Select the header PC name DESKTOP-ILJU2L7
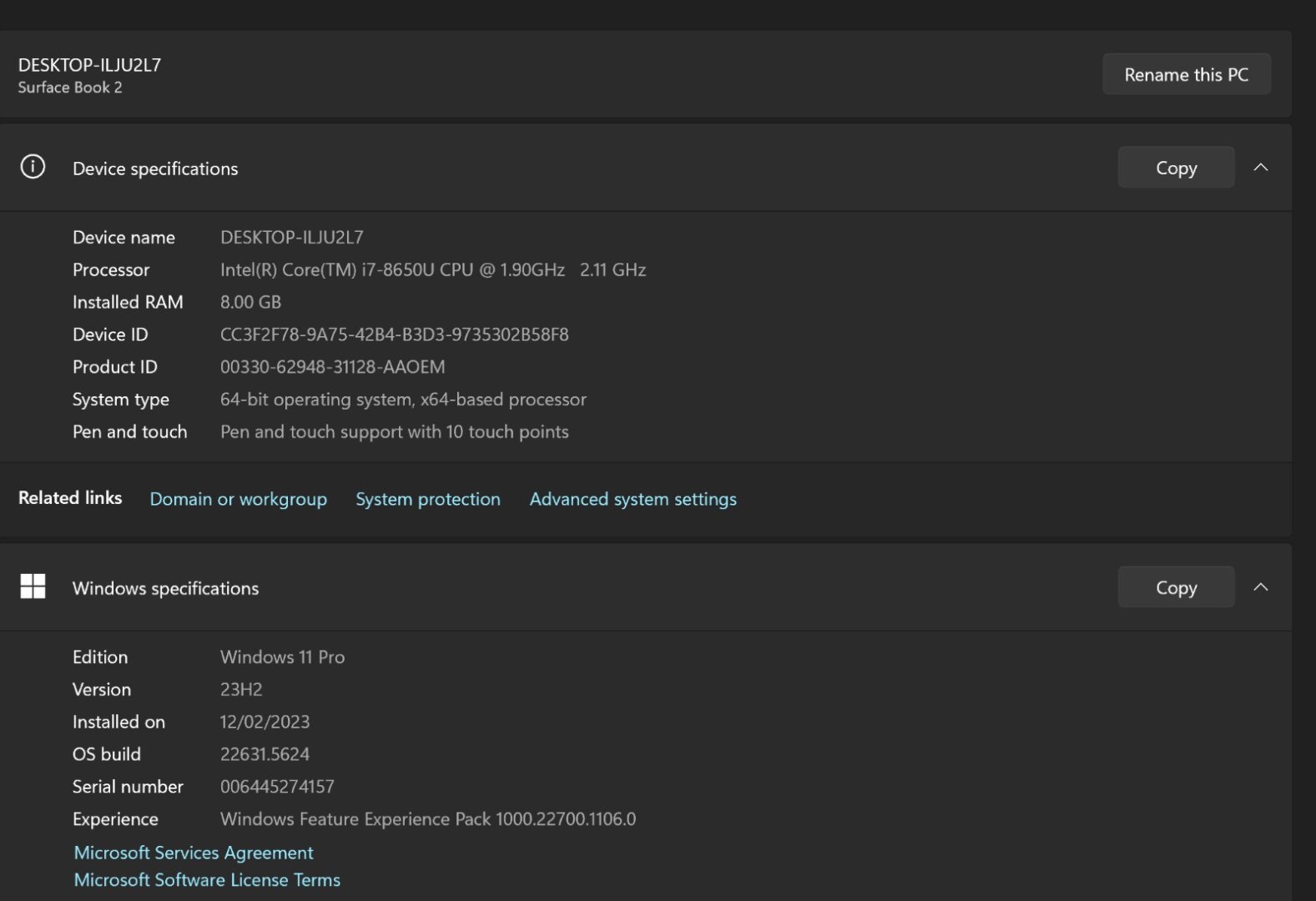Screen dimensions: 1316x901 [x=89, y=65]
